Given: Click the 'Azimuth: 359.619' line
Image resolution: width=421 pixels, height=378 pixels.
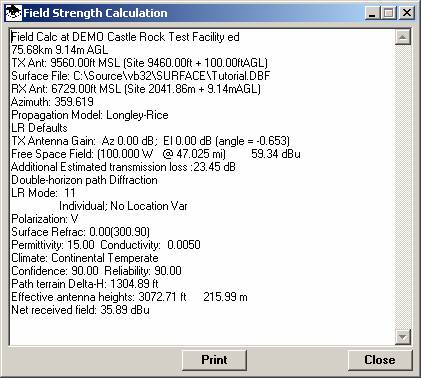Looking at the screenshot, I should coord(52,102).
